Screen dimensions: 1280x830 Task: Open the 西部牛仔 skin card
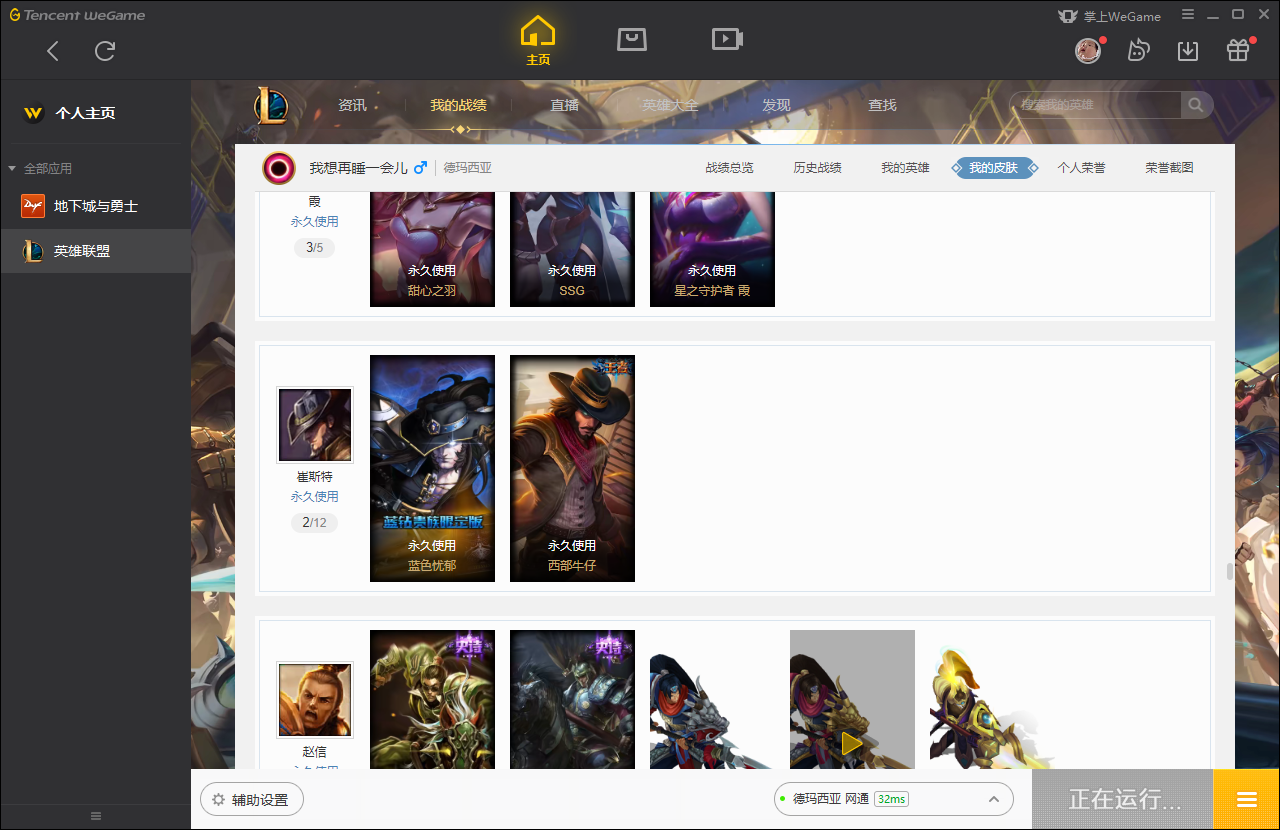572,468
